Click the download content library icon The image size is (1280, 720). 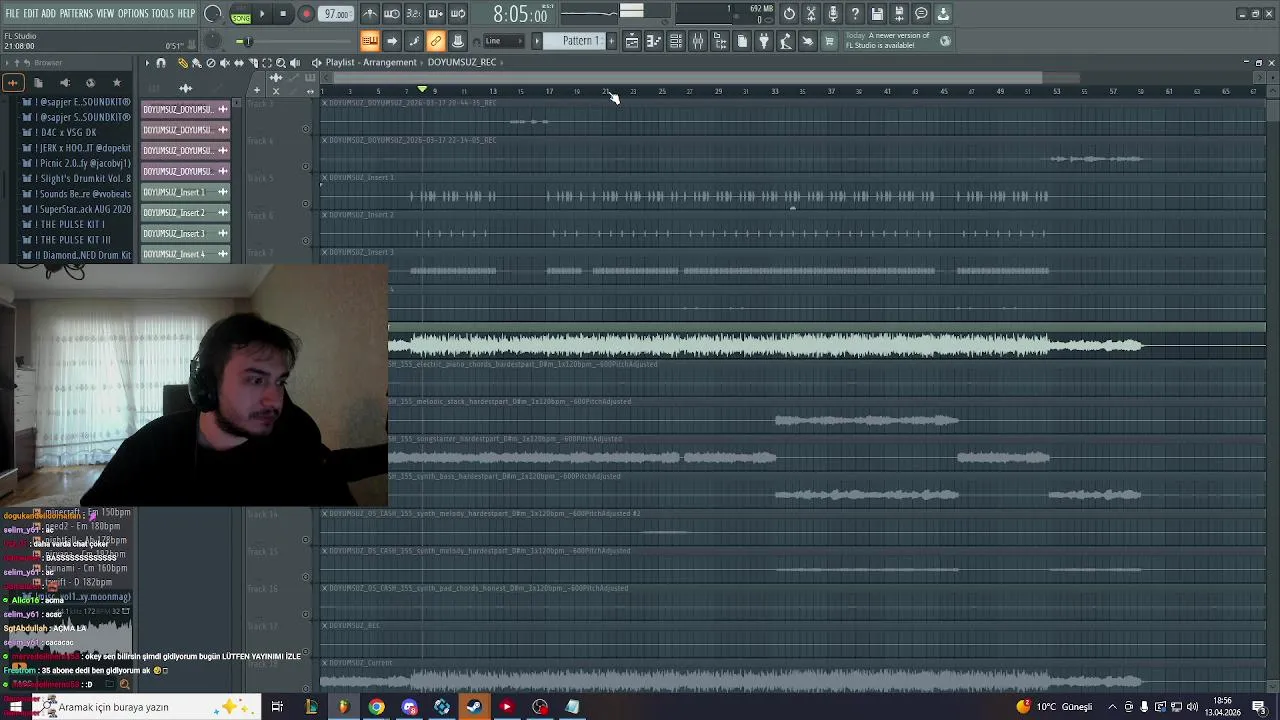[943, 14]
